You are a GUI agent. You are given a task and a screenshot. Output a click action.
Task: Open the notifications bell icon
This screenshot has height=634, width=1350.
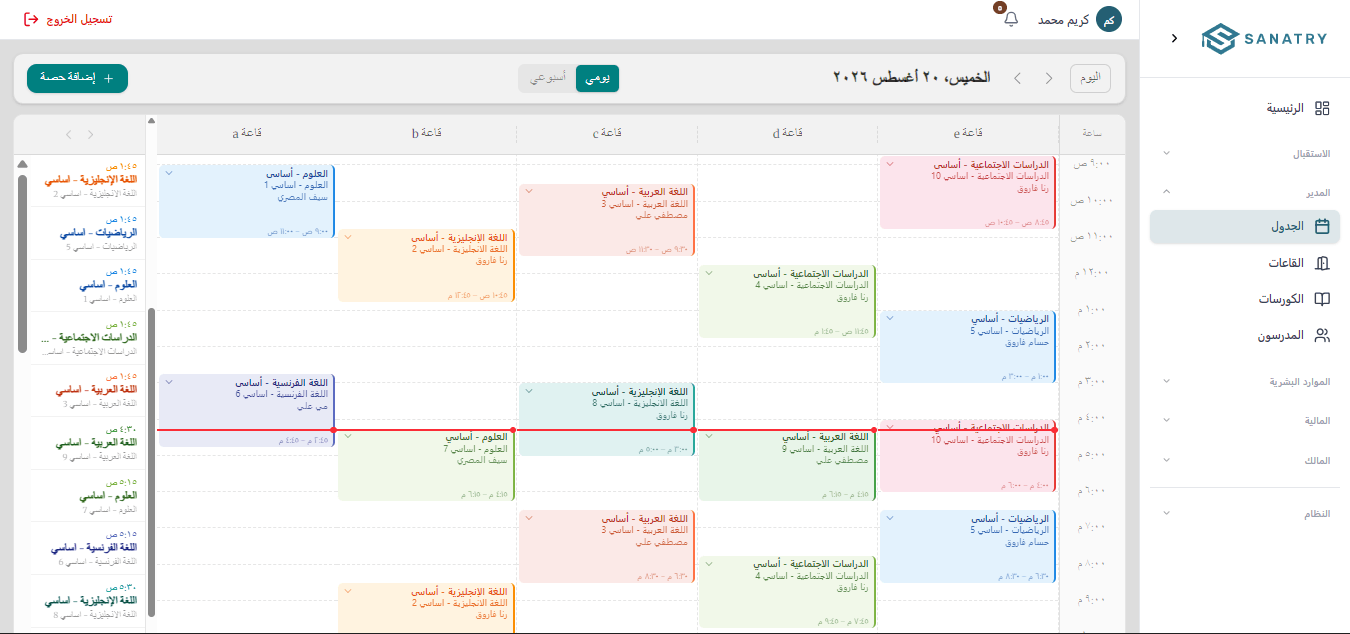[x=1011, y=19]
